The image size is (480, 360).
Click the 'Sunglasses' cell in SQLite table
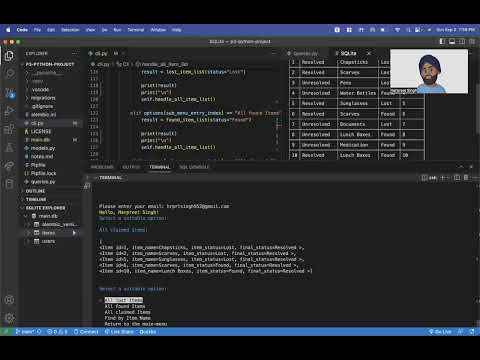tap(358, 103)
